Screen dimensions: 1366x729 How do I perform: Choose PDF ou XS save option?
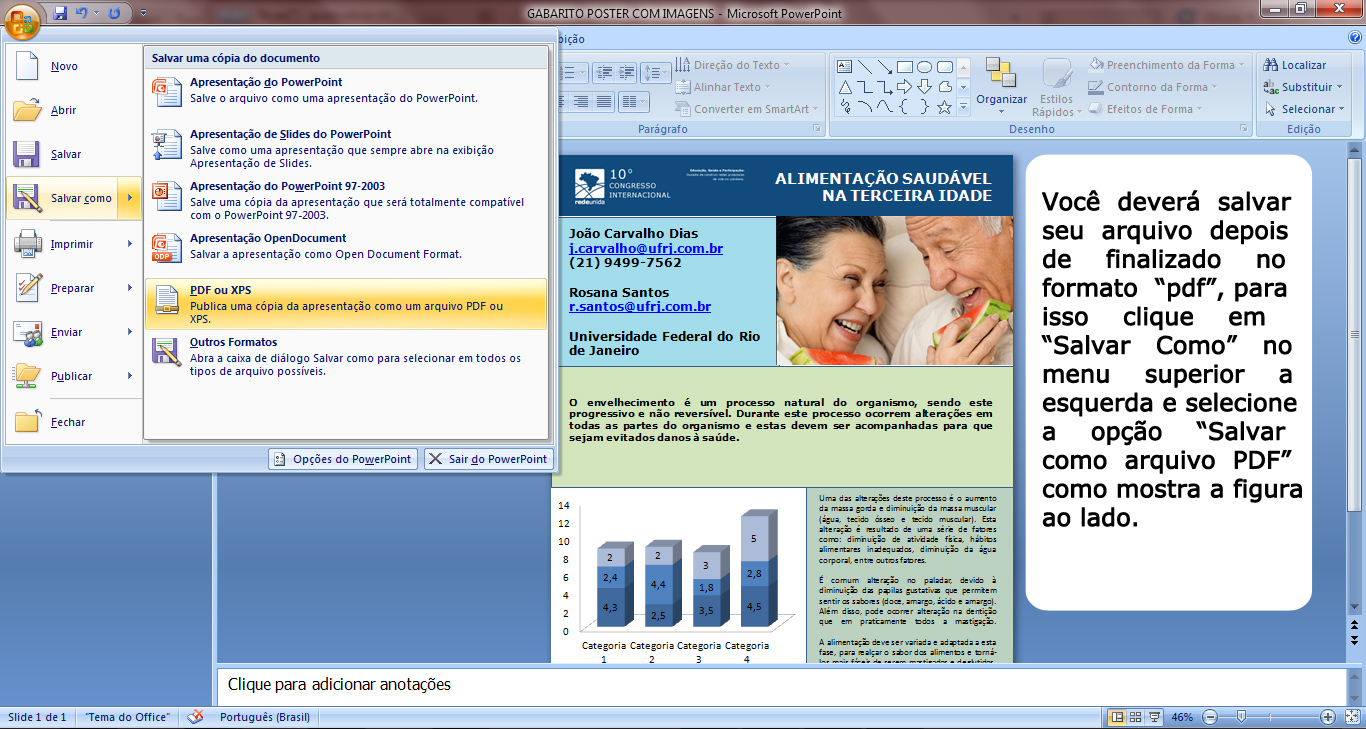(346, 304)
